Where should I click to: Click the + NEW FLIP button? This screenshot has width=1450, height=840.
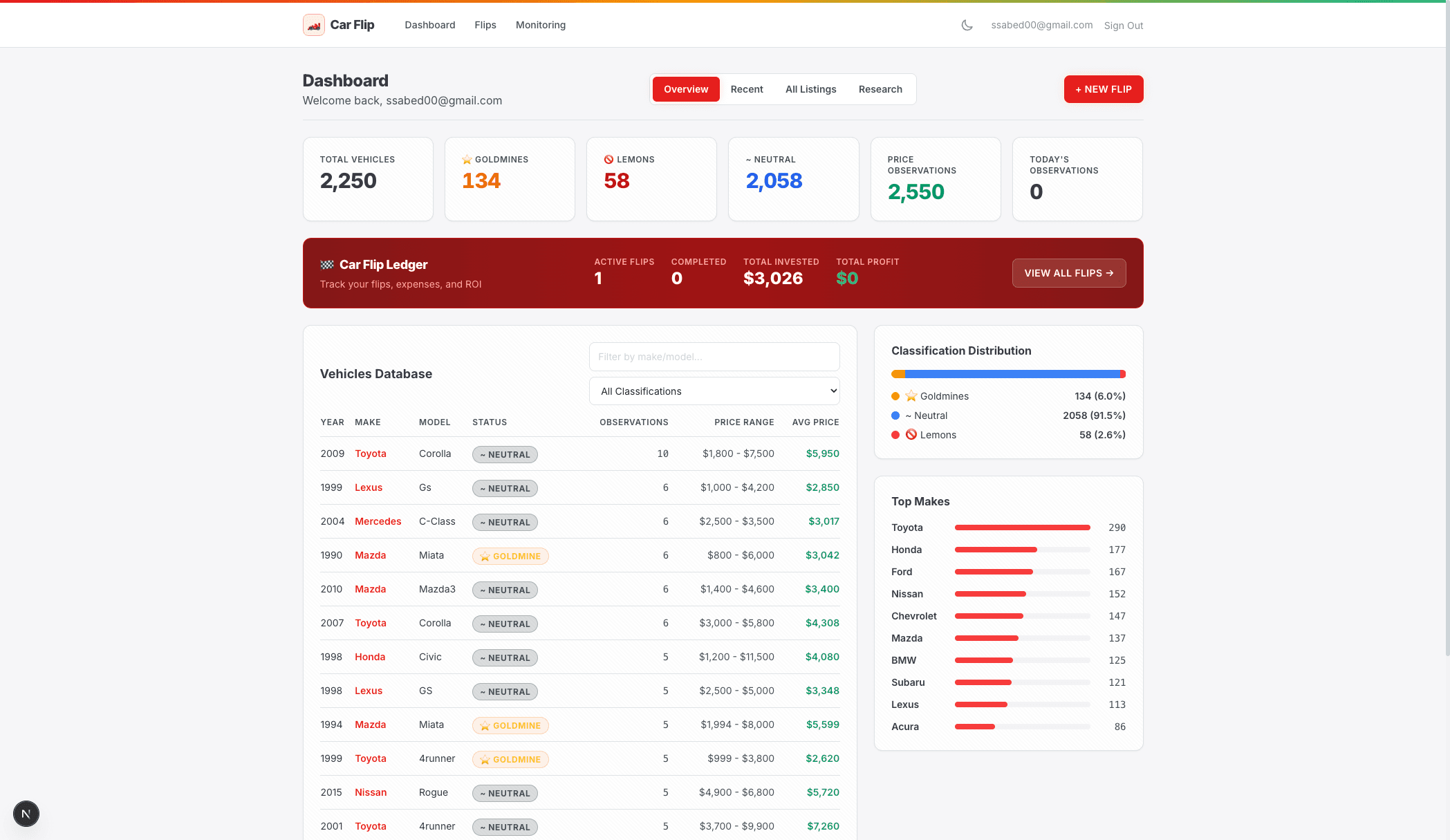click(x=1103, y=88)
